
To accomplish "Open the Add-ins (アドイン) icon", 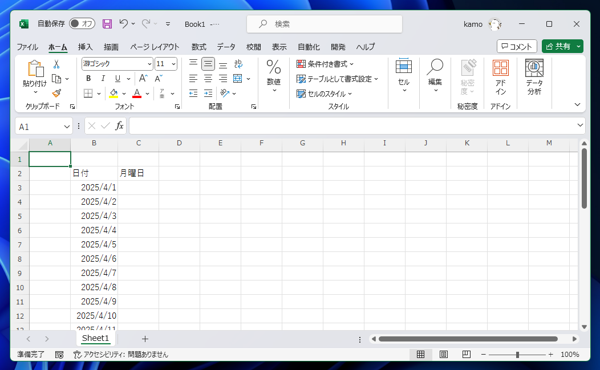I will [x=501, y=68].
